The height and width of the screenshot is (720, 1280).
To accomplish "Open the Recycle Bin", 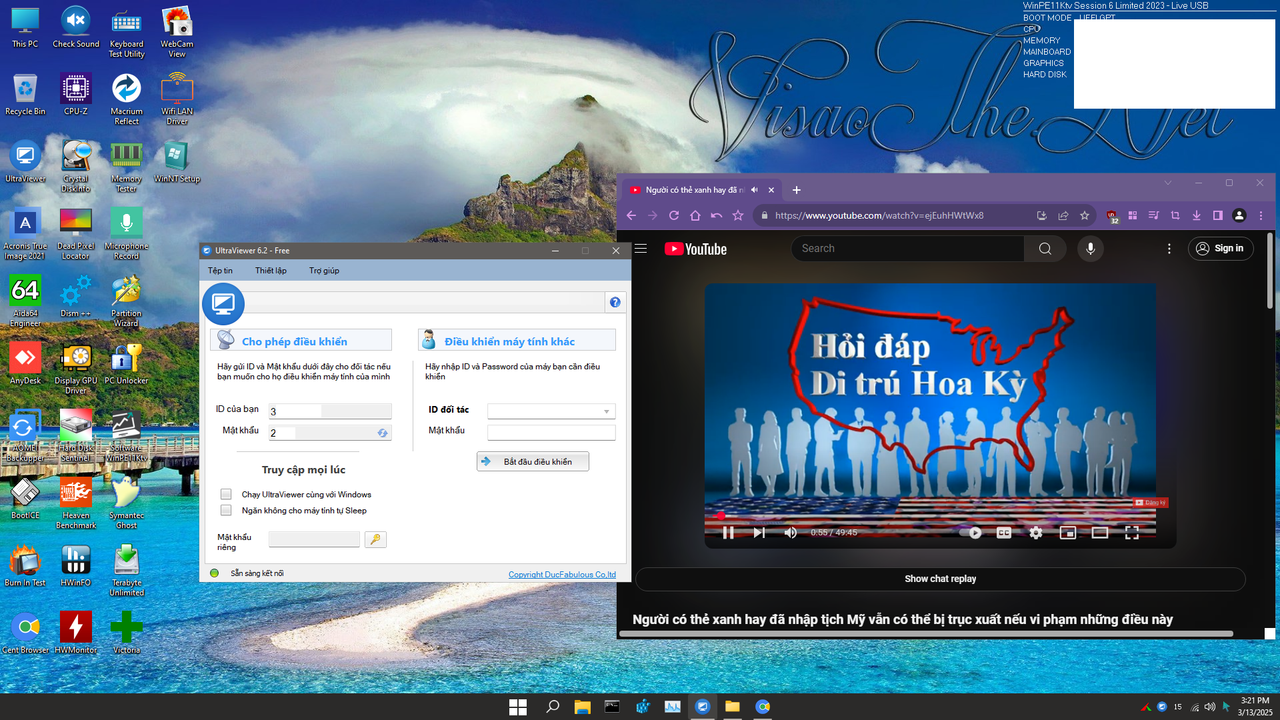I will pyautogui.click(x=25, y=94).
